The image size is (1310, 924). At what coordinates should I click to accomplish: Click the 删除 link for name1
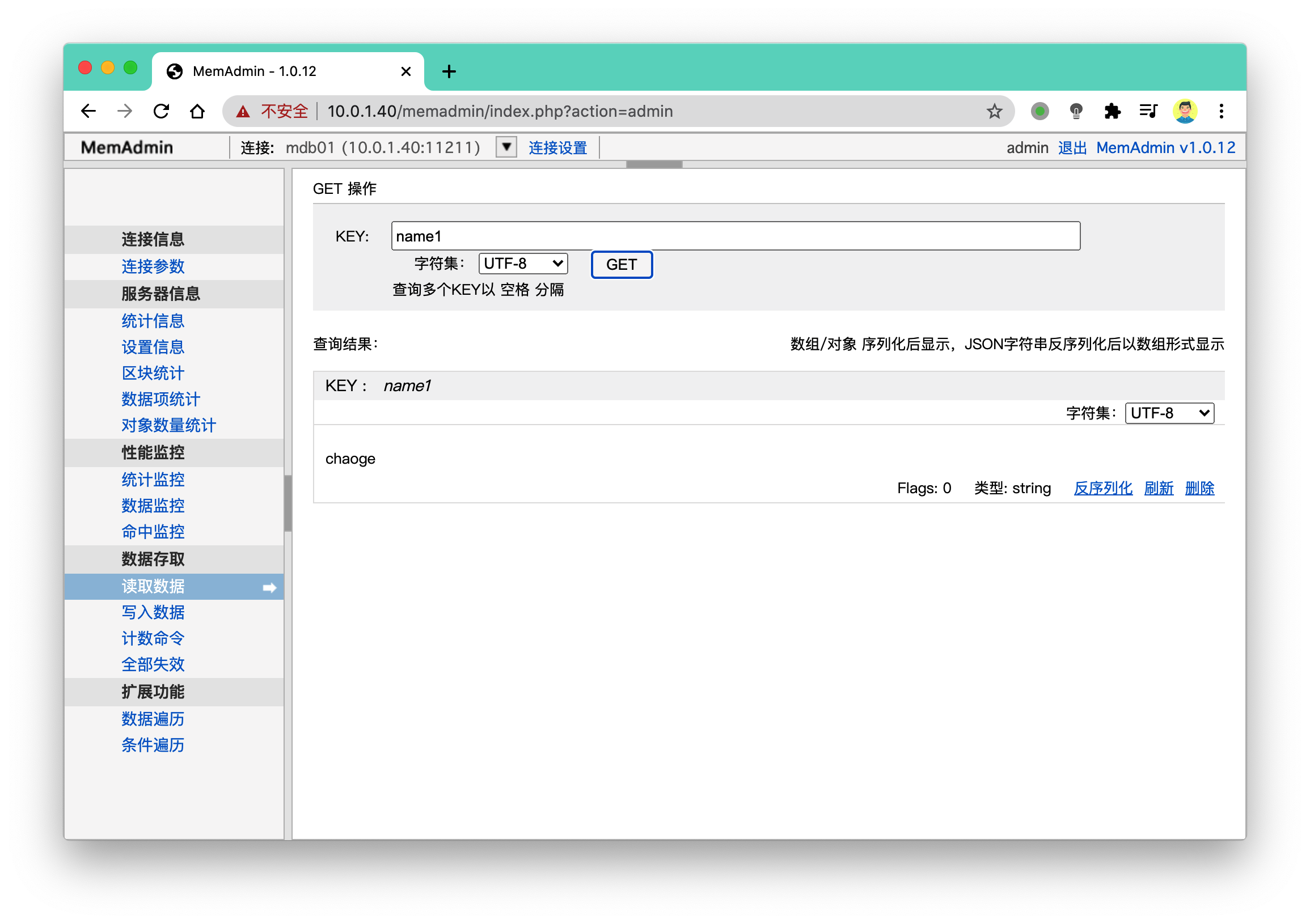click(1199, 488)
